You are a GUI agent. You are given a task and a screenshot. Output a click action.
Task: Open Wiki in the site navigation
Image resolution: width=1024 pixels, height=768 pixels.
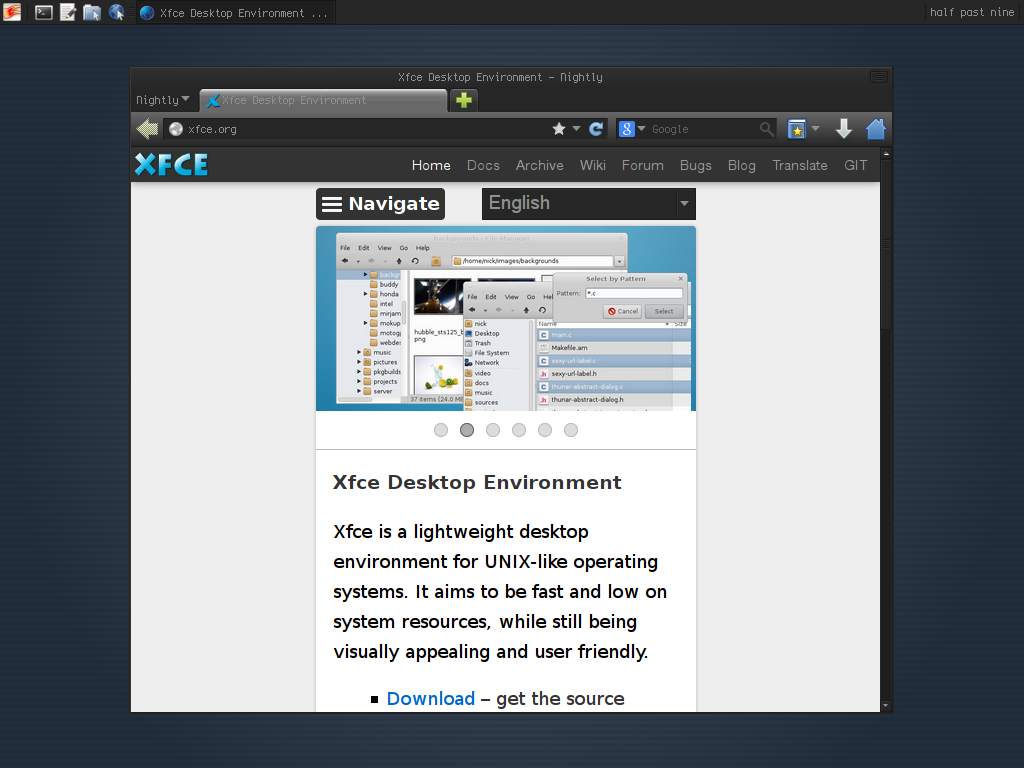click(x=593, y=166)
